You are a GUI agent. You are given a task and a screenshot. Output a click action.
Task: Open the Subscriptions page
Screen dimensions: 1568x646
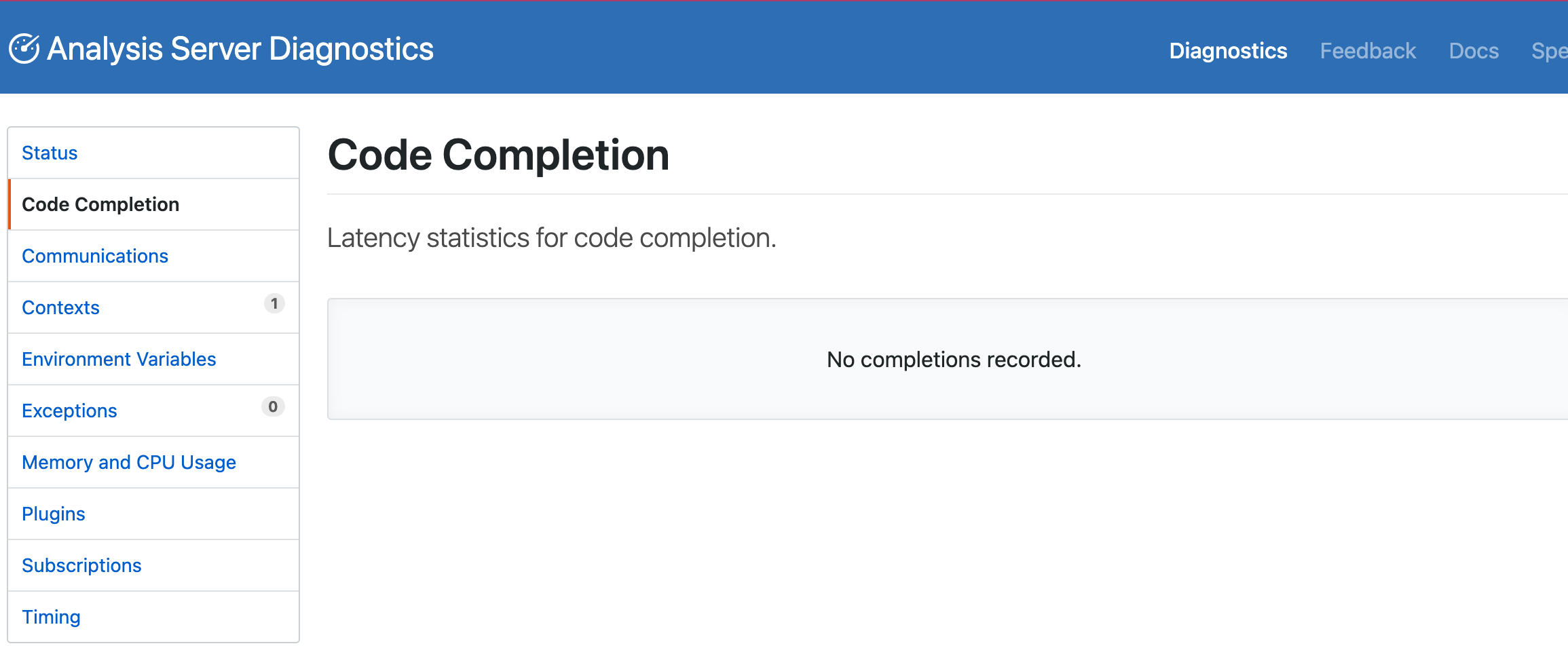point(81,565)
